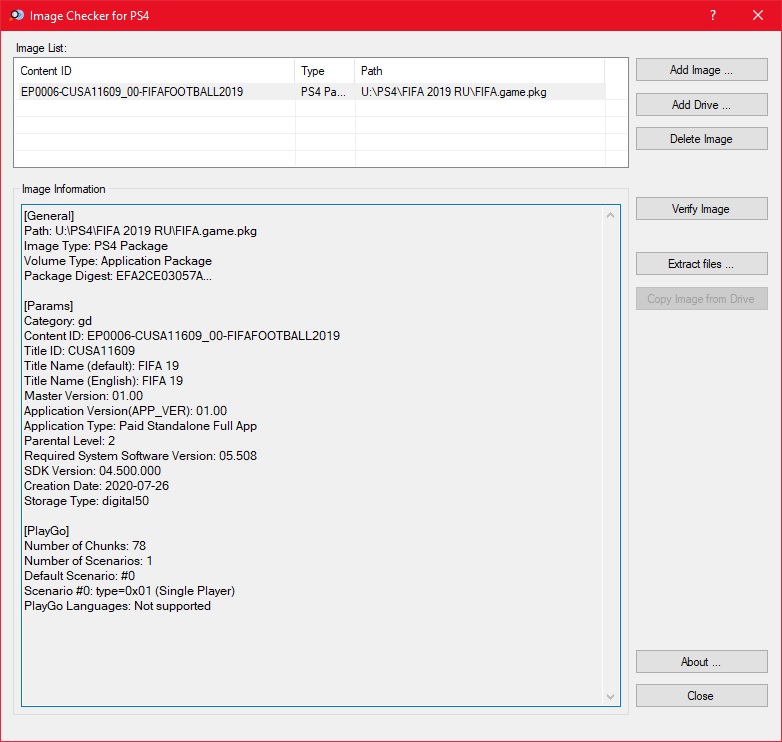This screenshot has width=782, height=742.
Task: Click the Default Scenario: #0 line
Action: [x=79, y=575]
